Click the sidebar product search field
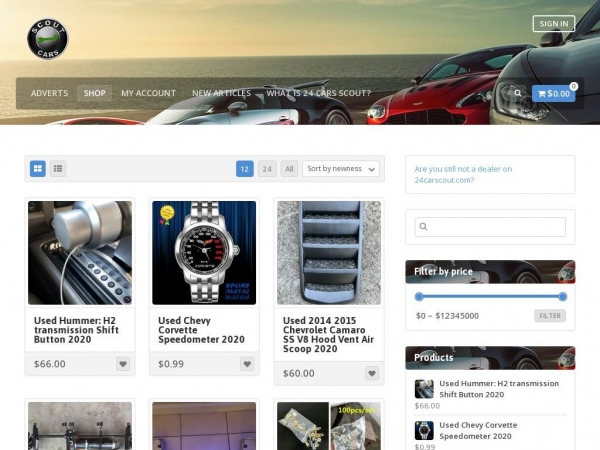 click(x=490, y=227)
